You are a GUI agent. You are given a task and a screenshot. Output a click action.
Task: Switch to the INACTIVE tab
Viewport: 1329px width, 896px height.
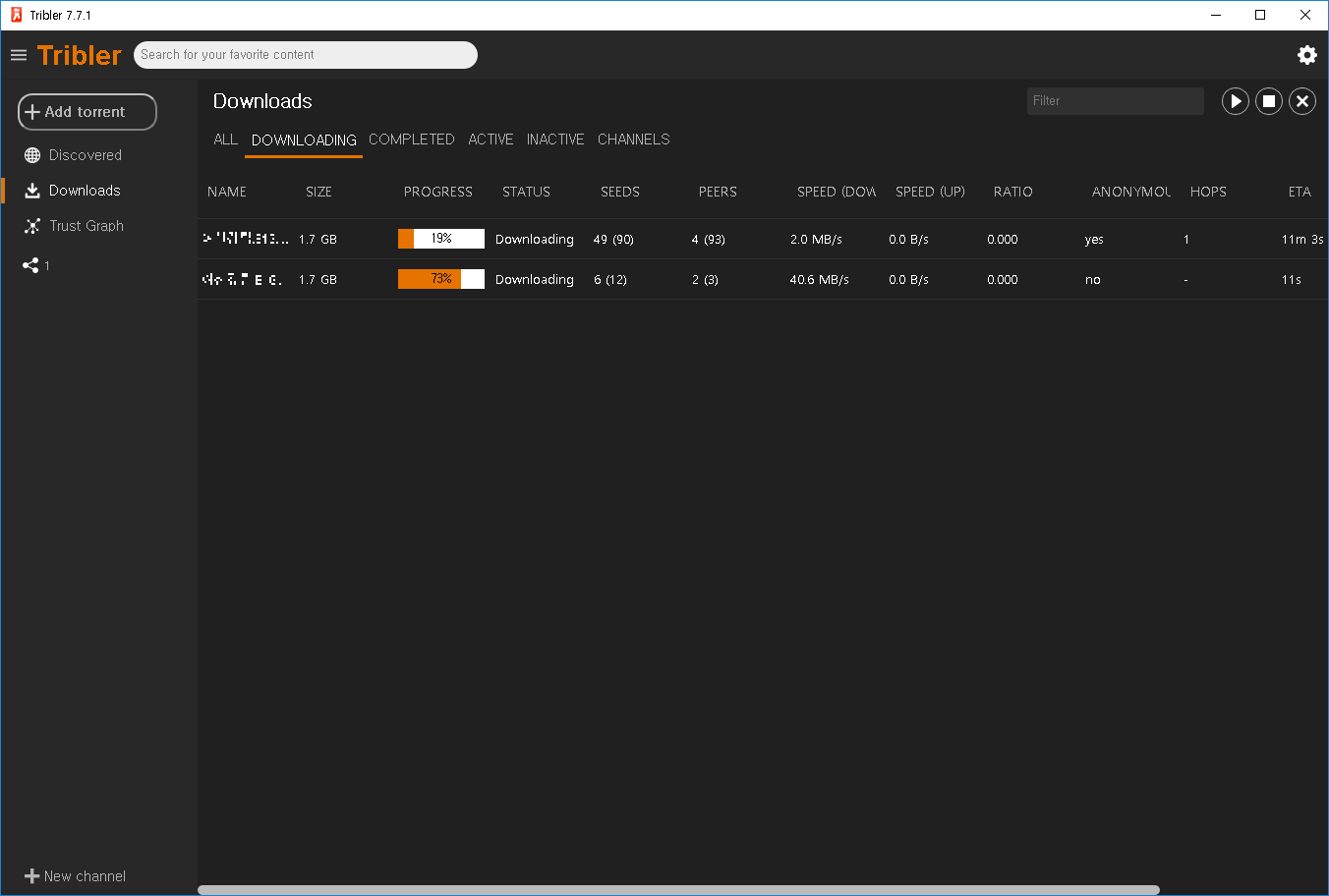[x=555, y=140]
